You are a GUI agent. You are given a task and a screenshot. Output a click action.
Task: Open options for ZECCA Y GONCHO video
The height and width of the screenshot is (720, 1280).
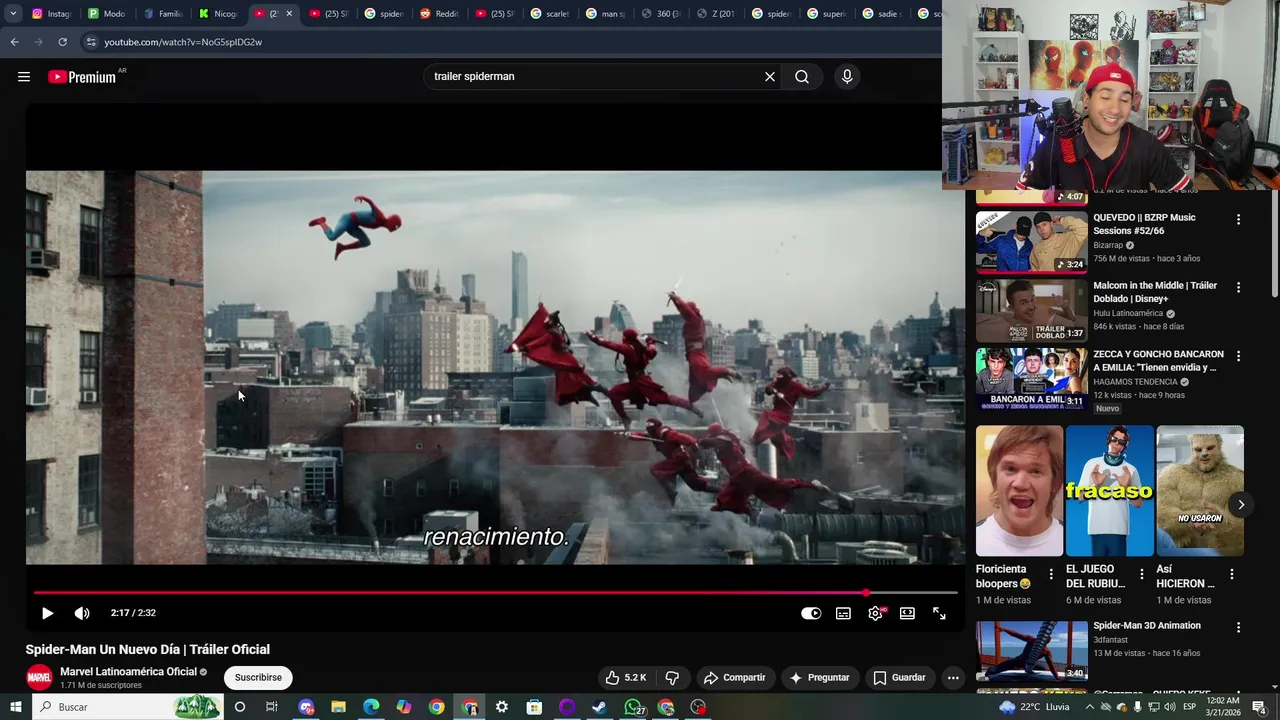[x=1238, y=355]
